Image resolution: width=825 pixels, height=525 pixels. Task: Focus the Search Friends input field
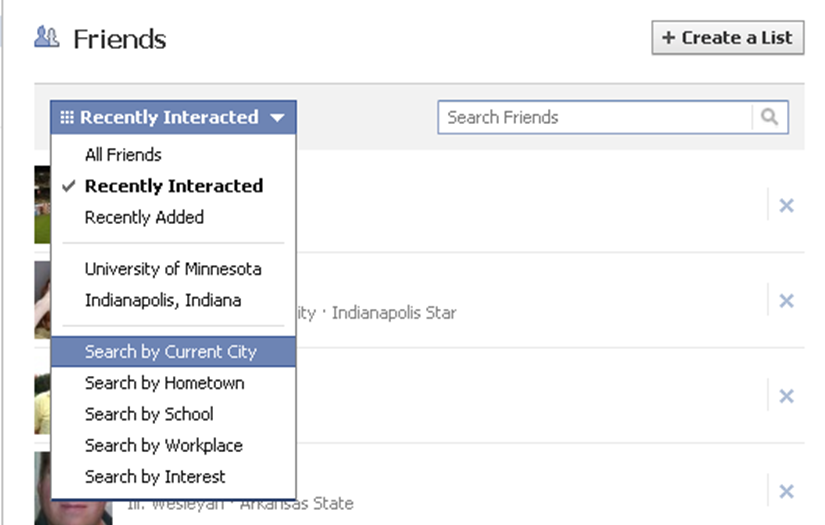pos(595,117)
